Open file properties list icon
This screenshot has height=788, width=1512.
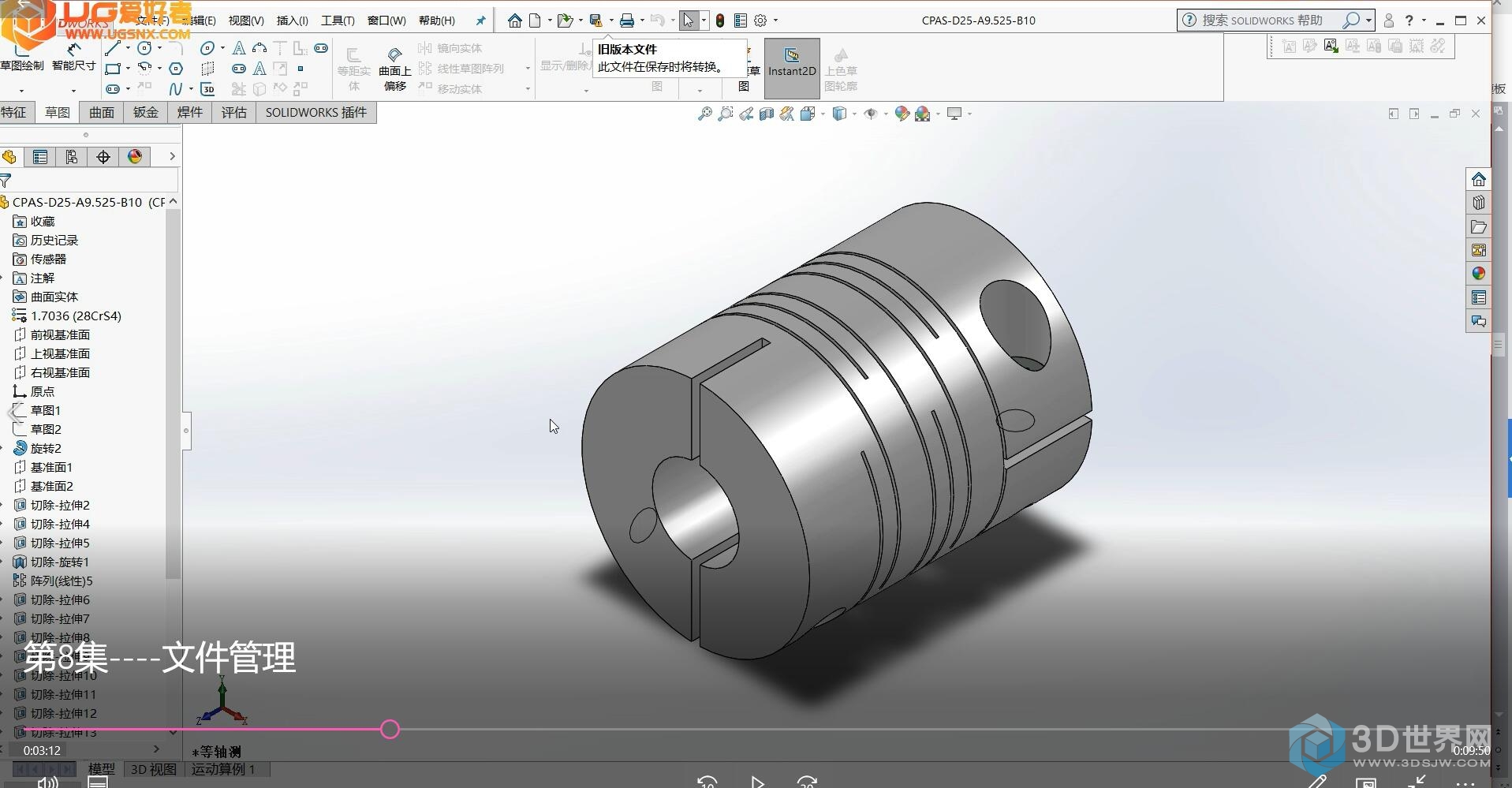[x=741, y=21]
